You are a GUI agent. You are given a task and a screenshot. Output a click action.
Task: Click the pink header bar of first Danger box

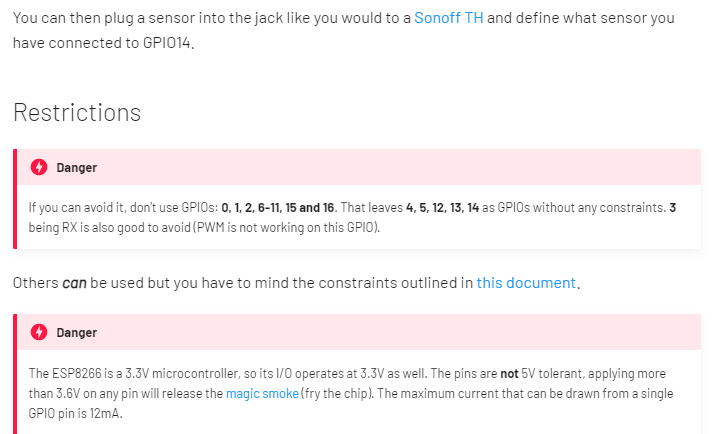pos(359,167)
